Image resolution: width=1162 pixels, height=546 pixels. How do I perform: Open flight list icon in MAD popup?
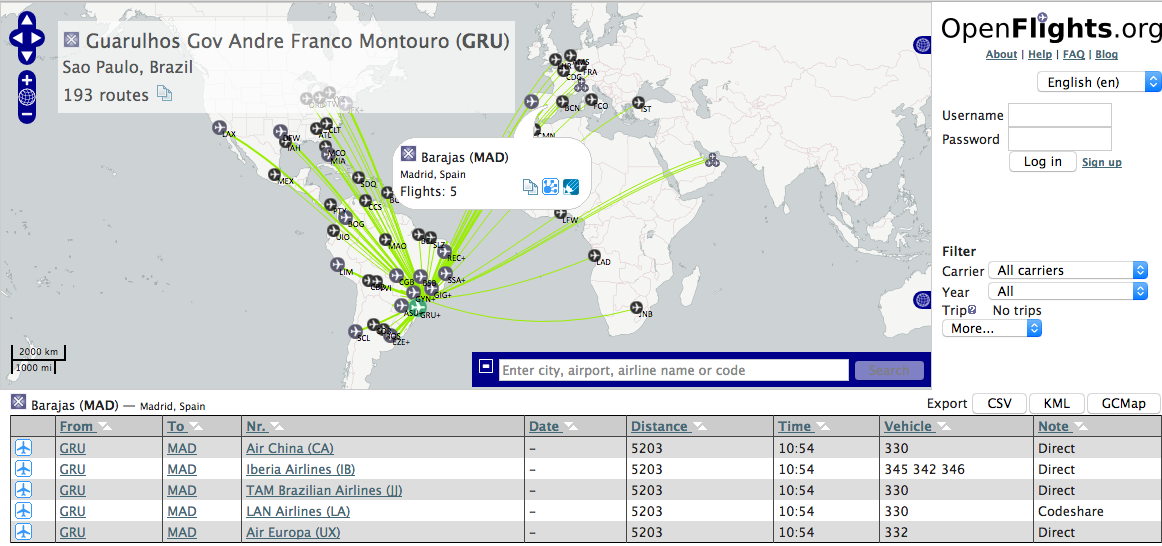530,187
